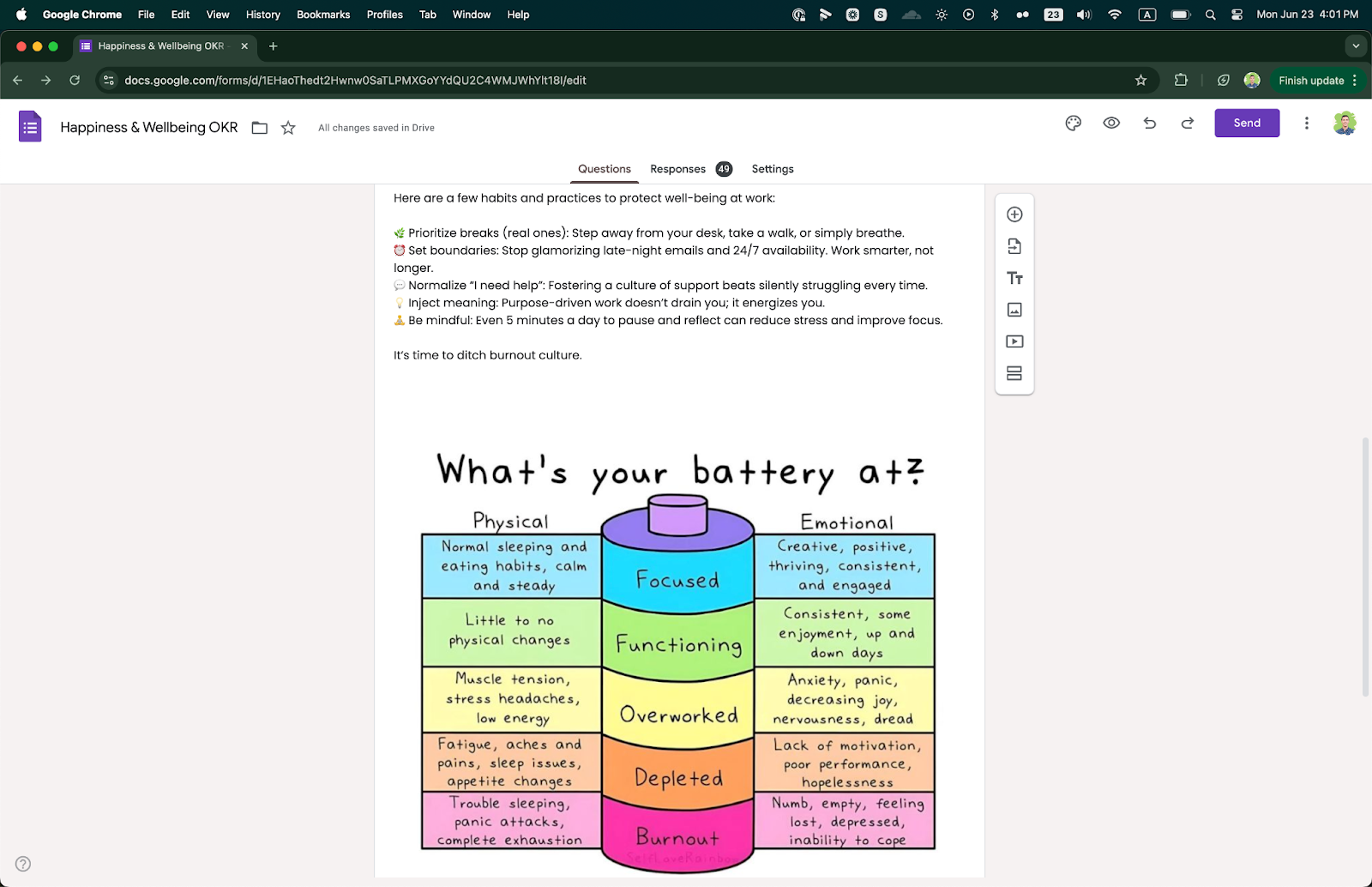Star the Happiness & Wellbeing OKR form
The height and width of the screenshot is (887, 1372).
pyautogui.click(x=288, y=128)
